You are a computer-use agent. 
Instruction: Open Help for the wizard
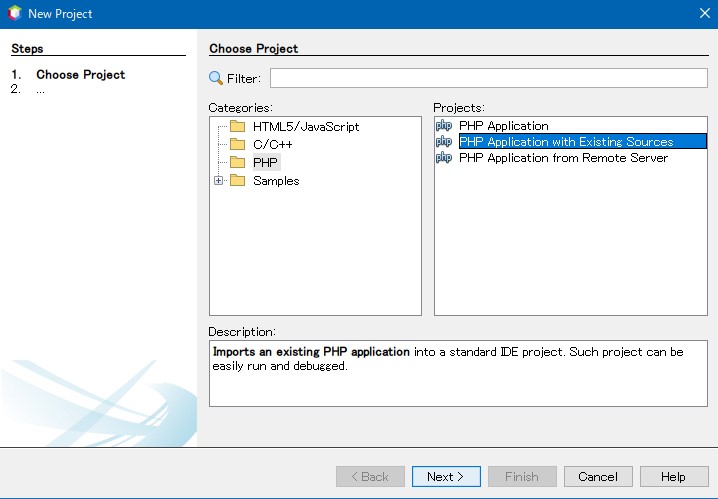pyautogui.click(x=674, y=477)
